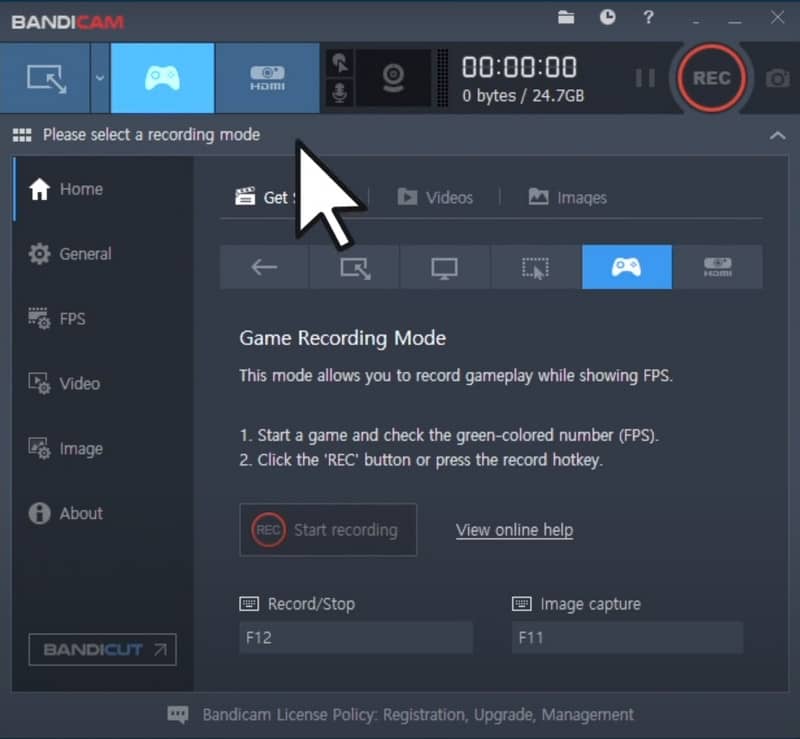
Task: Choose rectangle on a screen mode icon
Action: tap(355, 267)
